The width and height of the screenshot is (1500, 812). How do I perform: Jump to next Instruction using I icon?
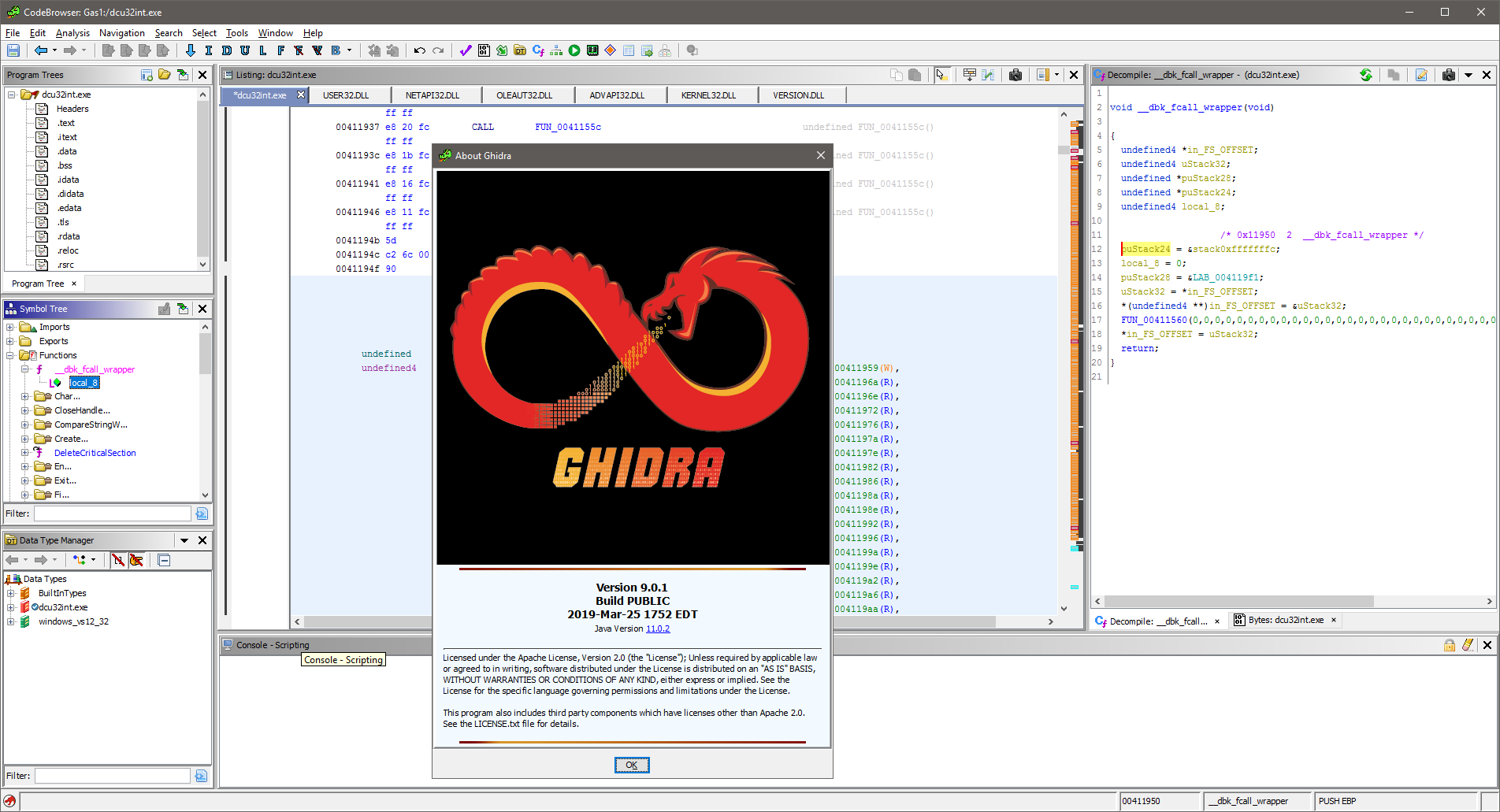208,50
